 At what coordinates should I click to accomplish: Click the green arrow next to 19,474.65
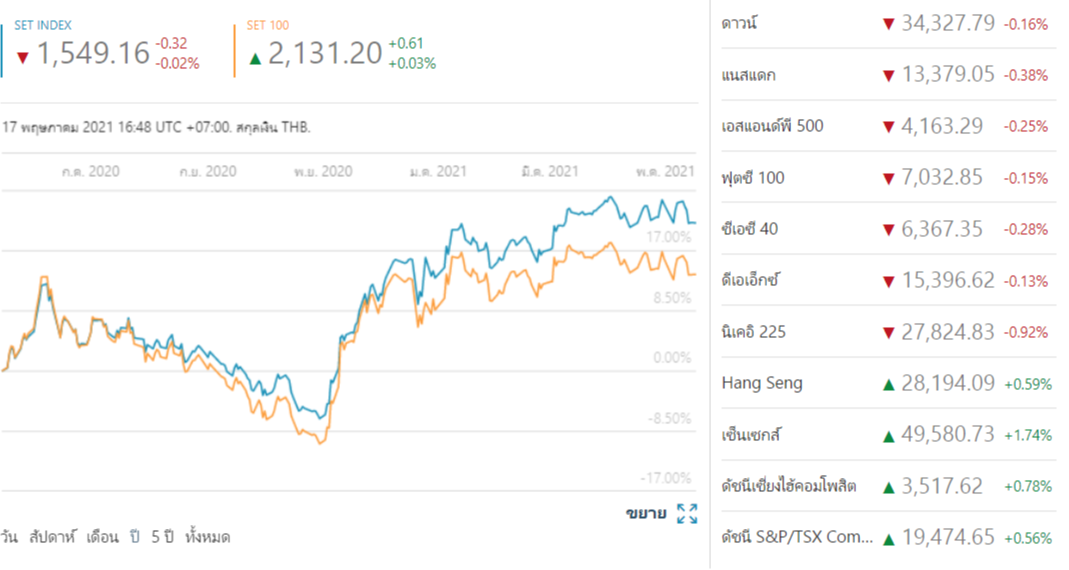coord(888,539)
